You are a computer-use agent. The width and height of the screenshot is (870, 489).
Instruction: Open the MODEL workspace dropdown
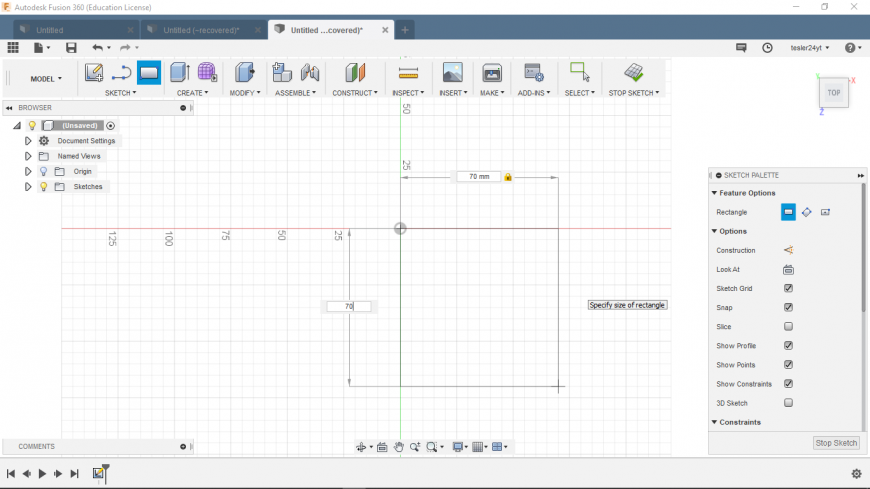[x=46, y=78]
